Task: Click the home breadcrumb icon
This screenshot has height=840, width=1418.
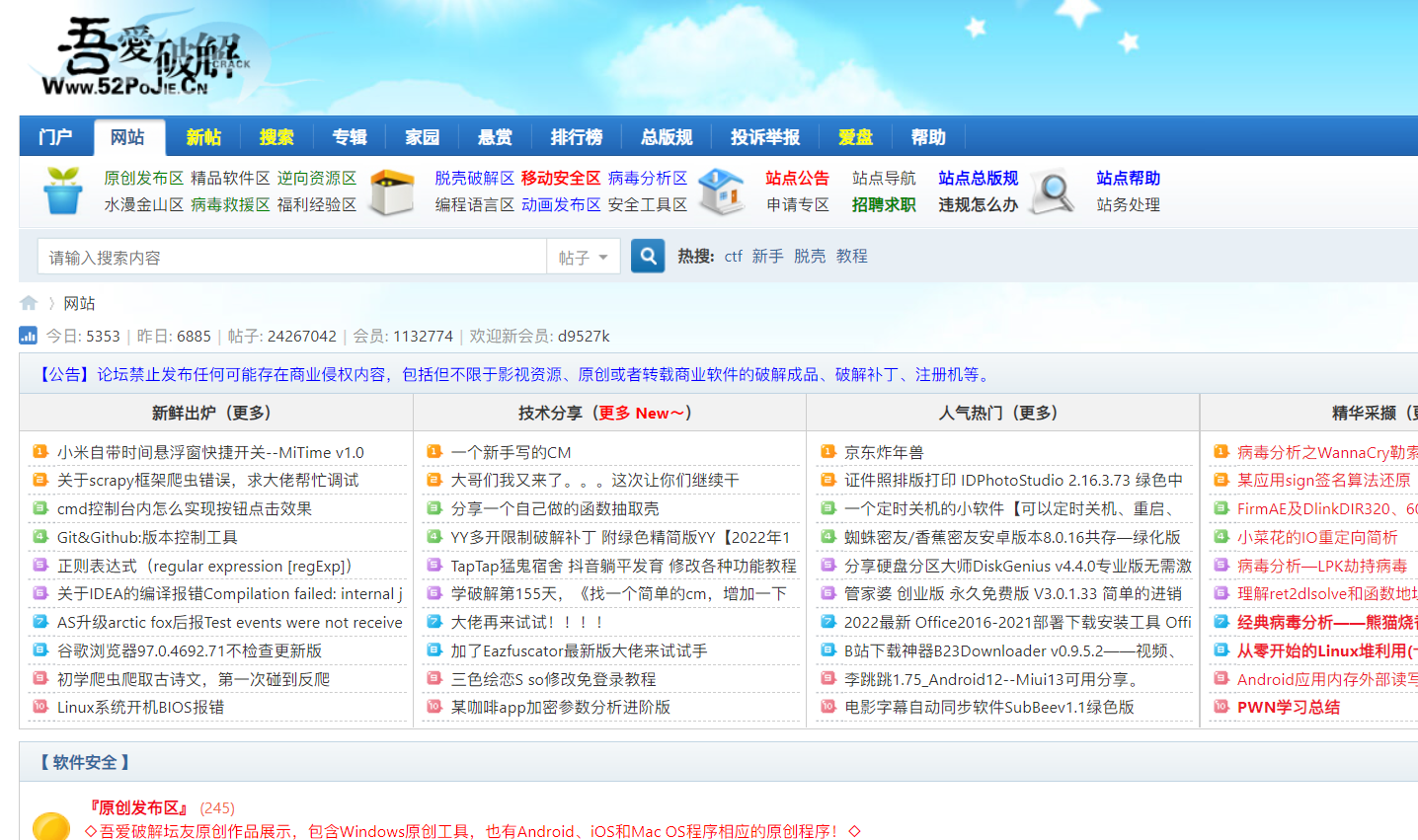Action: pos(29,303)
